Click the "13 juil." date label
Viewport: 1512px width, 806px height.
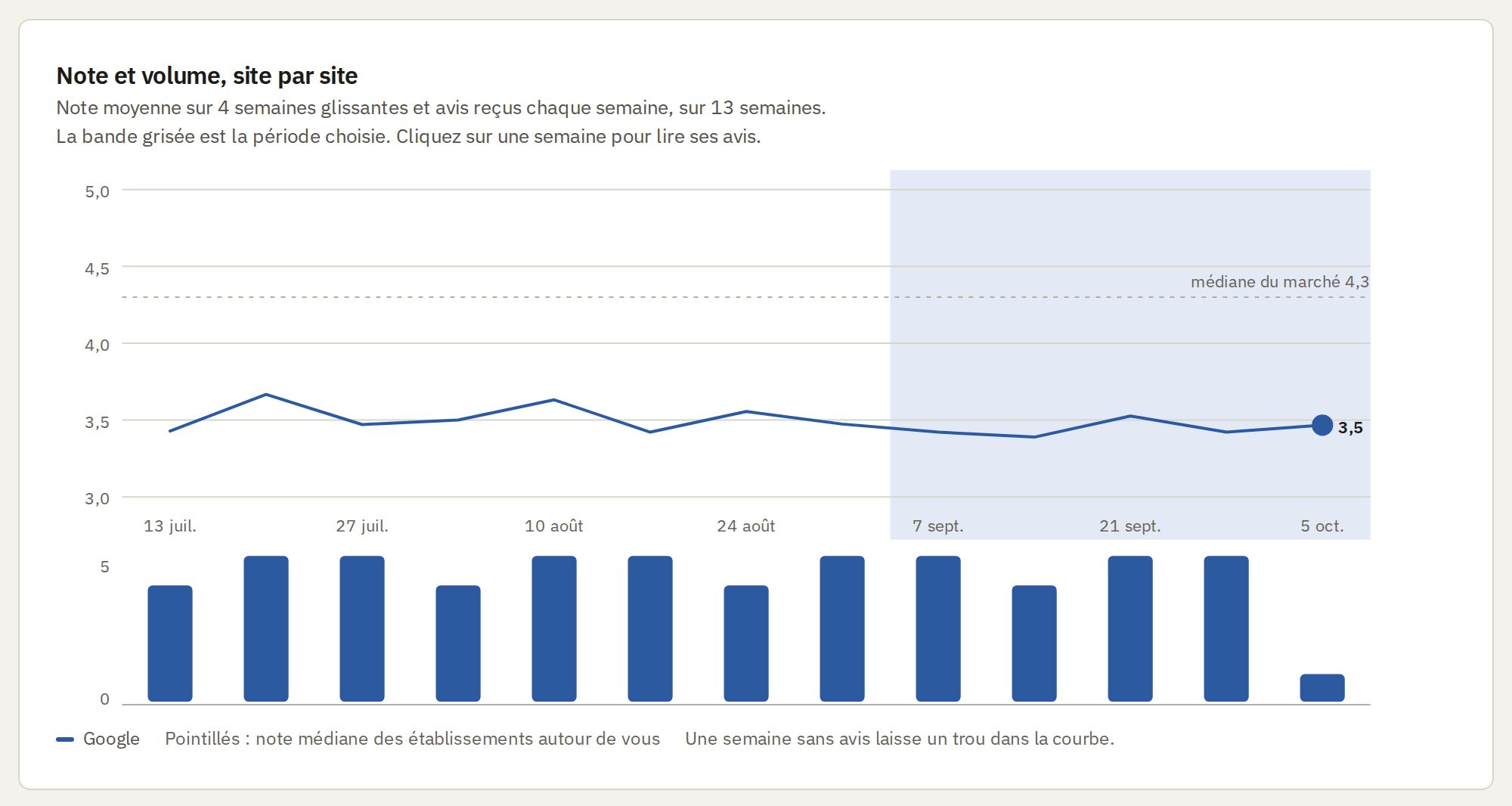pos(170,526)
